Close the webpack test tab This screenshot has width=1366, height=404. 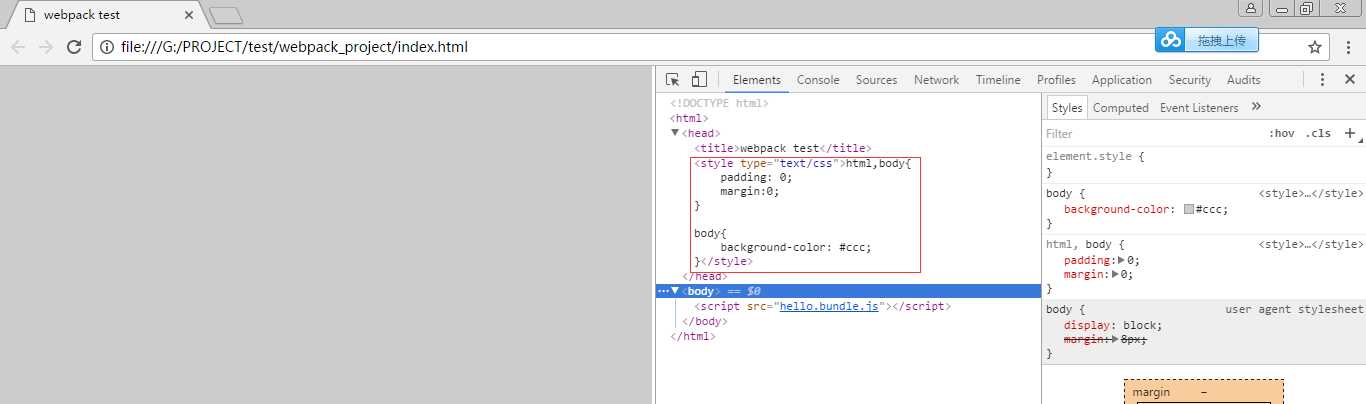pyautogui.click(x=190, y=15)
